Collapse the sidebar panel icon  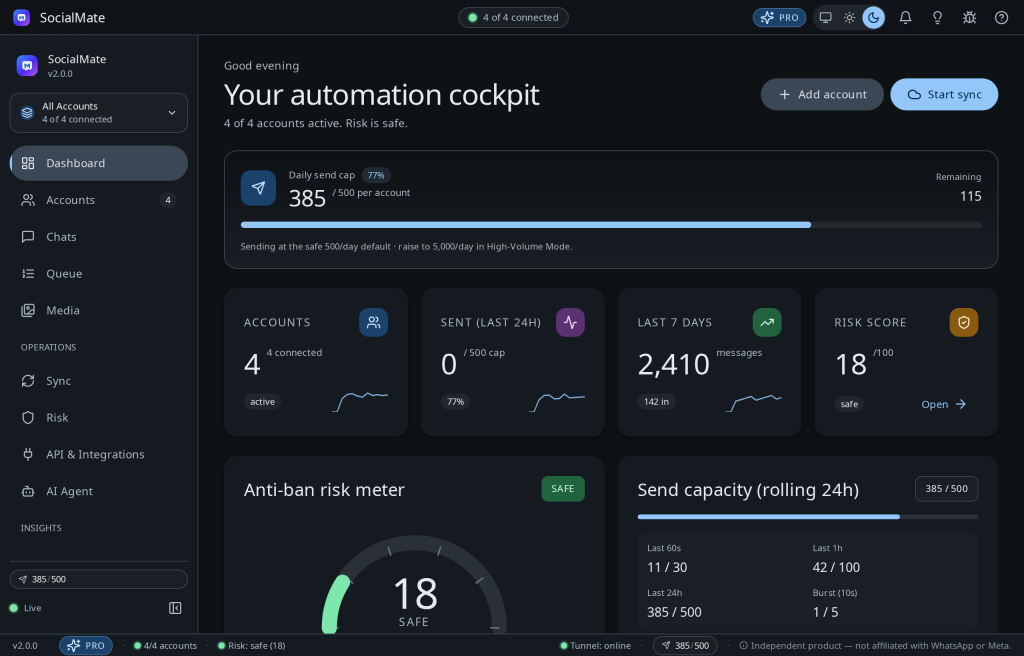pyautogui.click(x=175, y=608)
